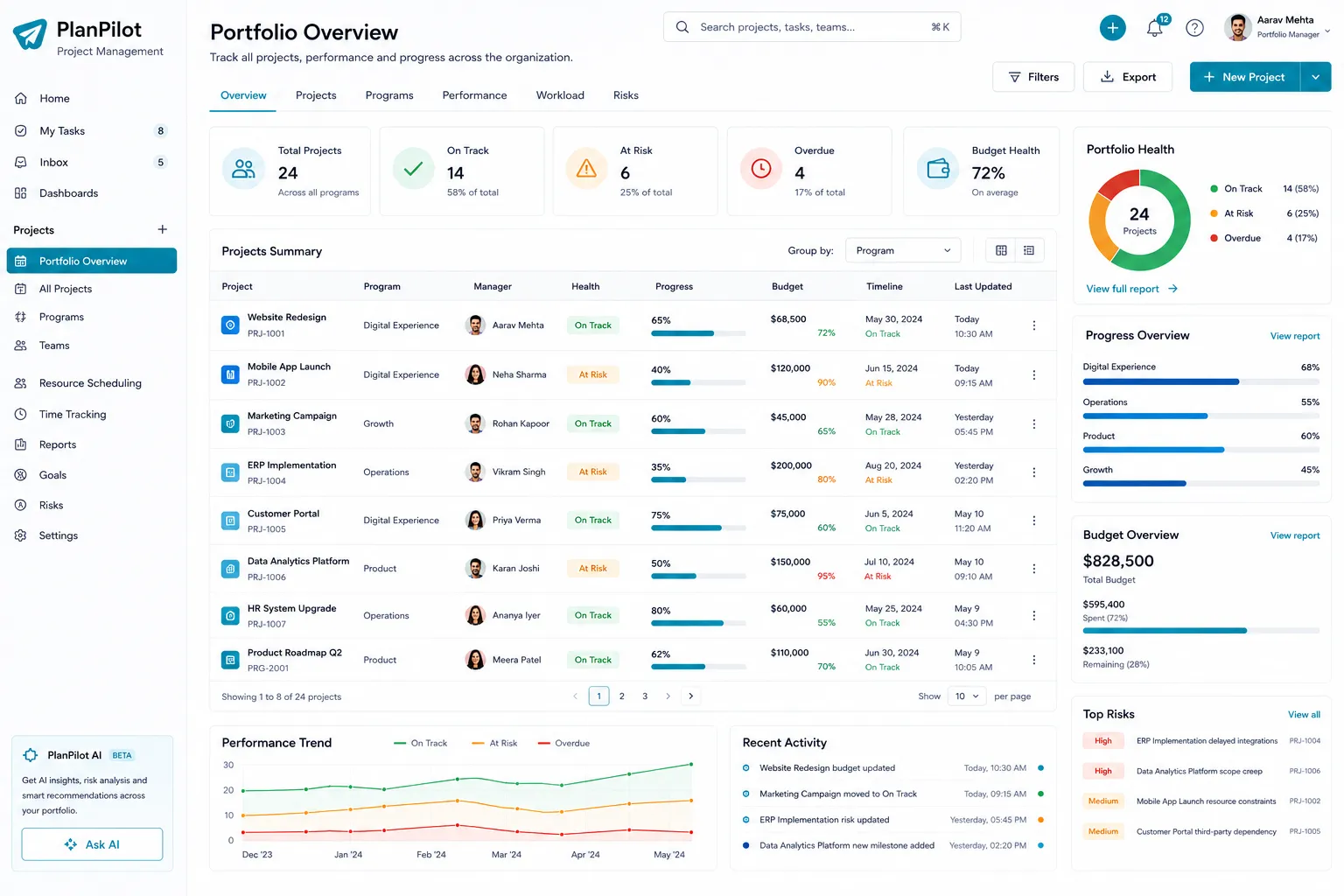Image resolution: width=1344 pixels, height=896 pixels.
Task: Open Top Risks View all link
Action: [1304, 715]
